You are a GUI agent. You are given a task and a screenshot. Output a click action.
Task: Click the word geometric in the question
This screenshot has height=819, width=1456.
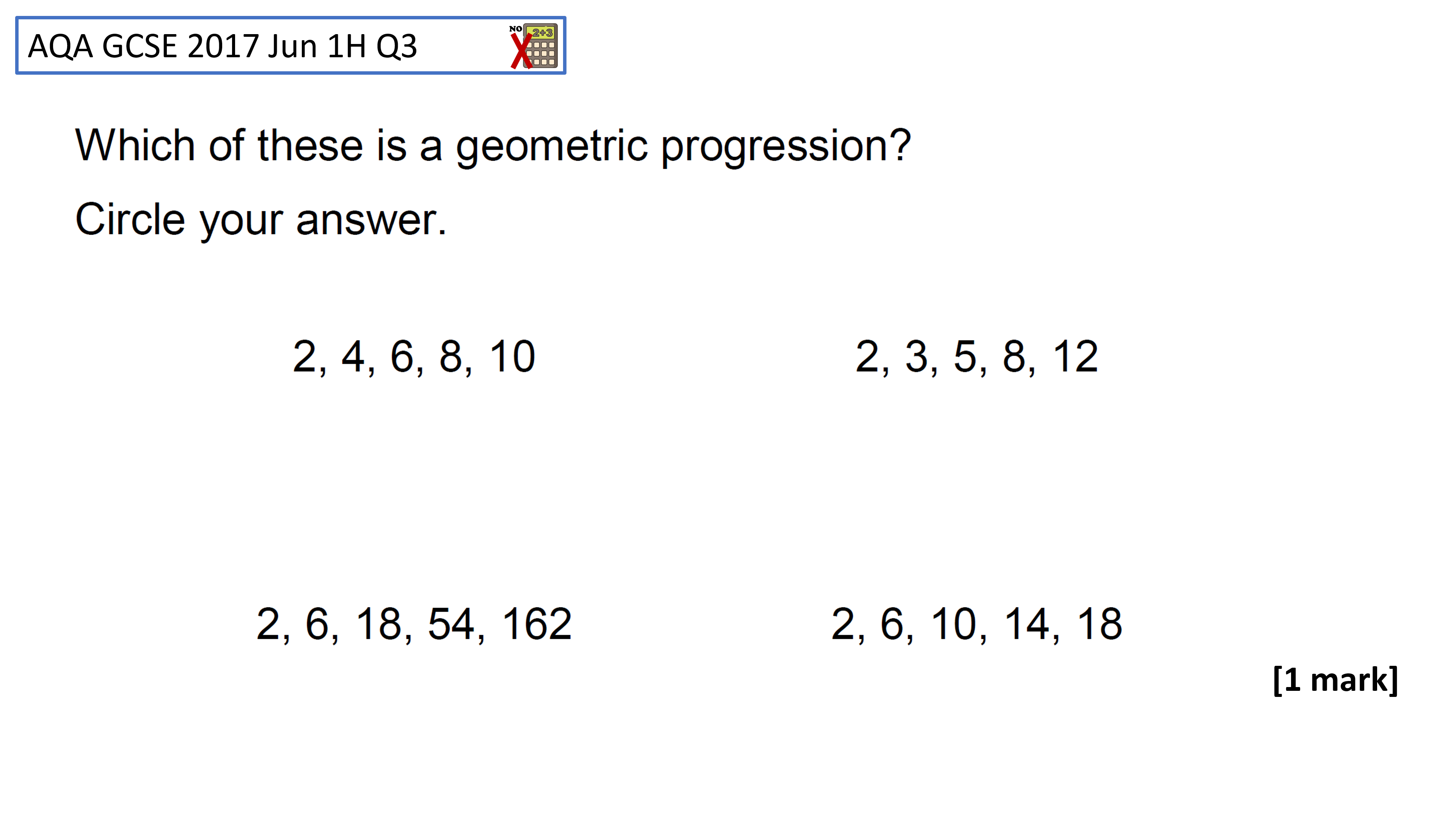pyautogui.click(x=551, y=147)
